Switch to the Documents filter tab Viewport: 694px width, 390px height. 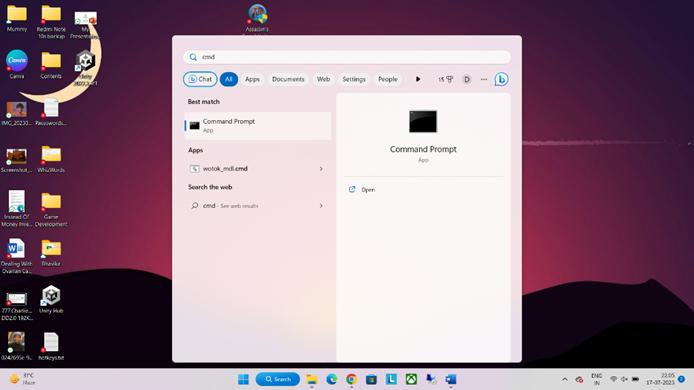point(288,79)
